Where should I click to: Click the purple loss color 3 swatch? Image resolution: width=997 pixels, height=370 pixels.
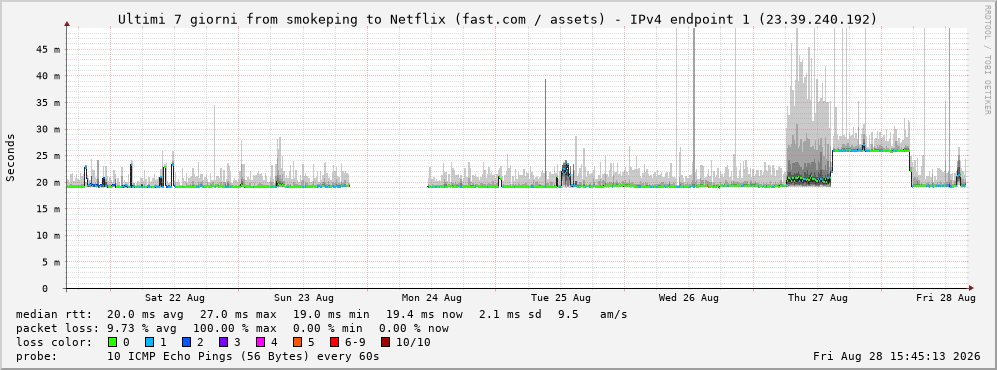tap(223, 342)
